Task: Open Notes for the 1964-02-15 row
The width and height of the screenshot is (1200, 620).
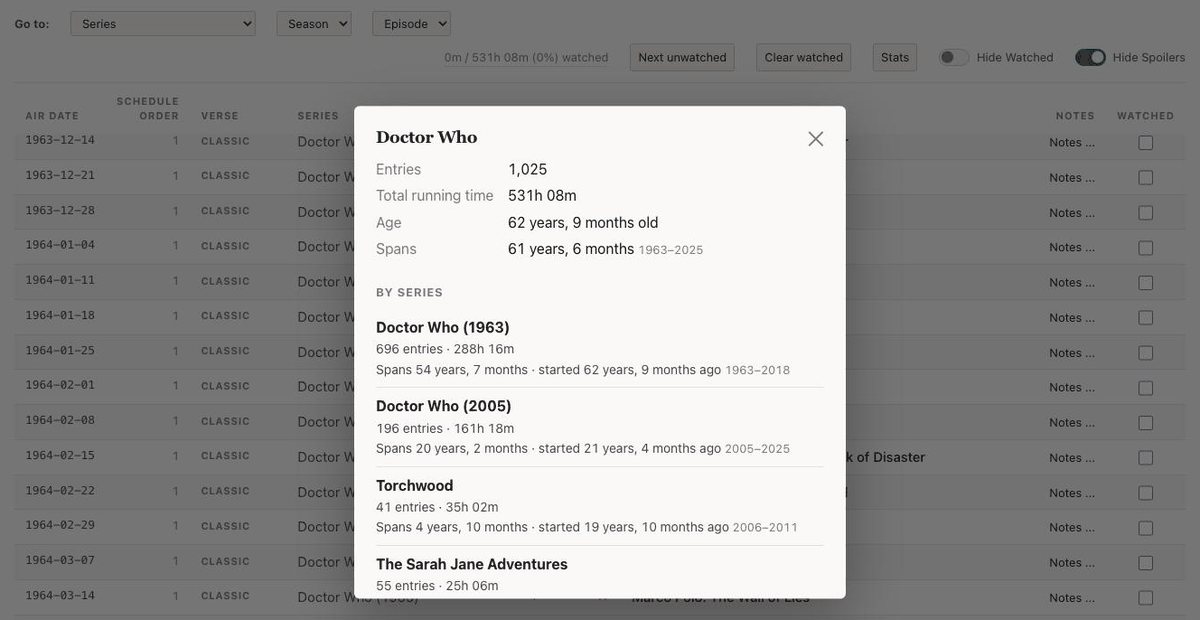Action: coord(1072,457)
